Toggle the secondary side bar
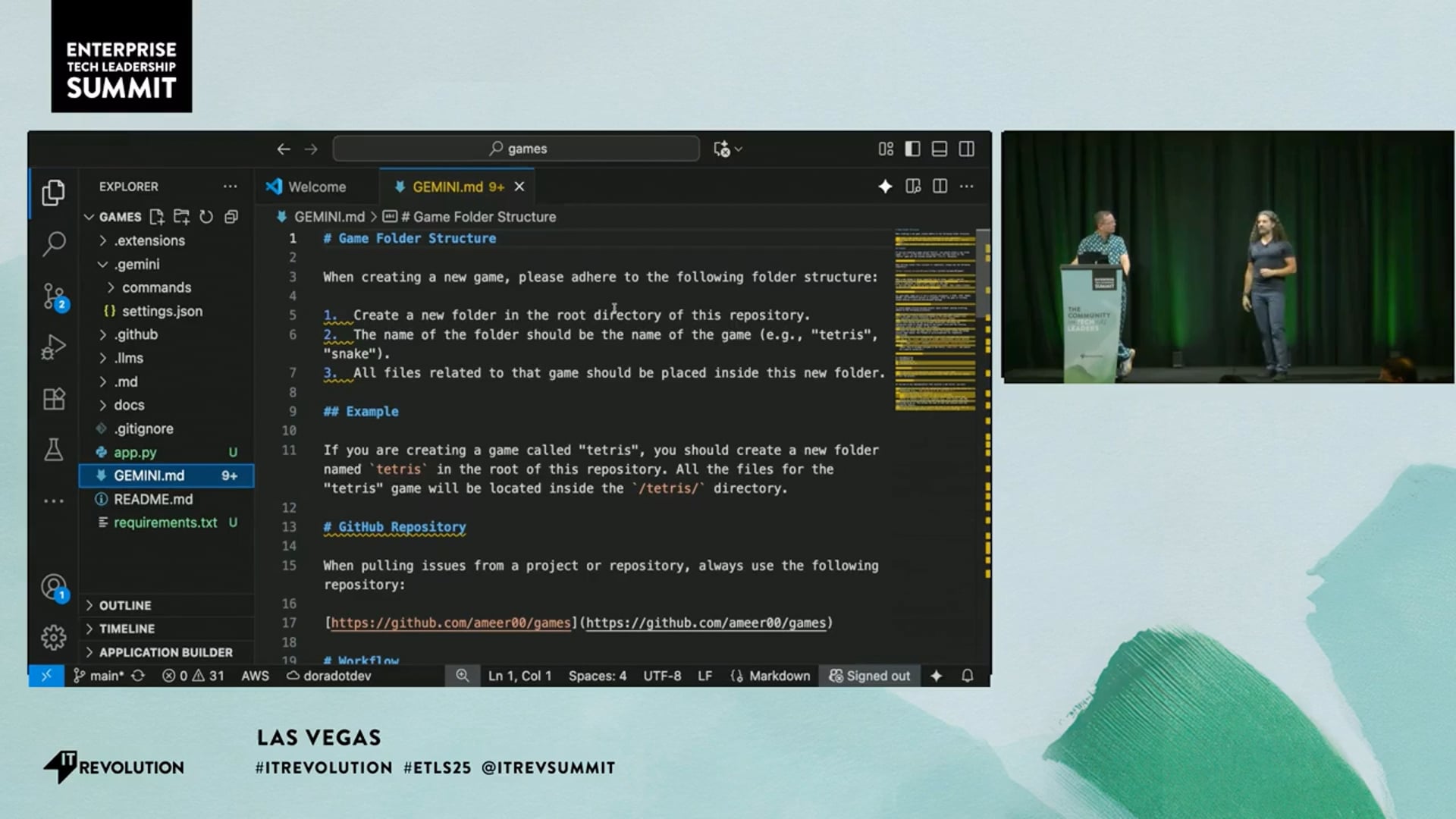 (967, 149)
